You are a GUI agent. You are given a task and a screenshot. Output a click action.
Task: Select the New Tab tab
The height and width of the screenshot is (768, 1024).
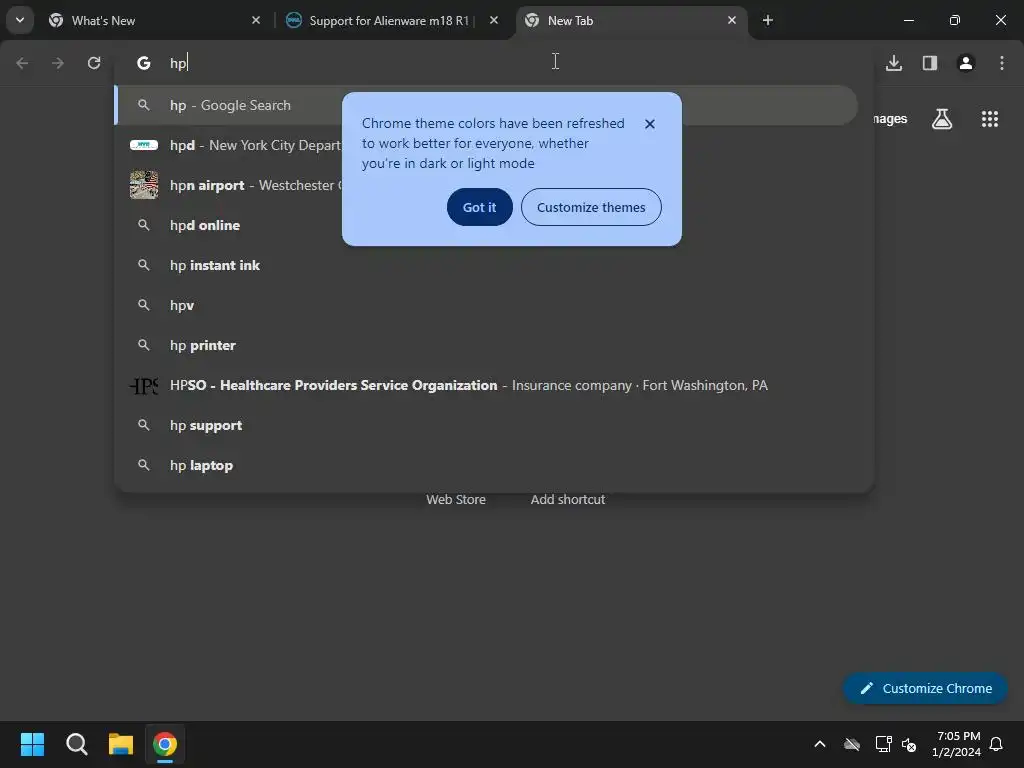click(x=632, y=20)
